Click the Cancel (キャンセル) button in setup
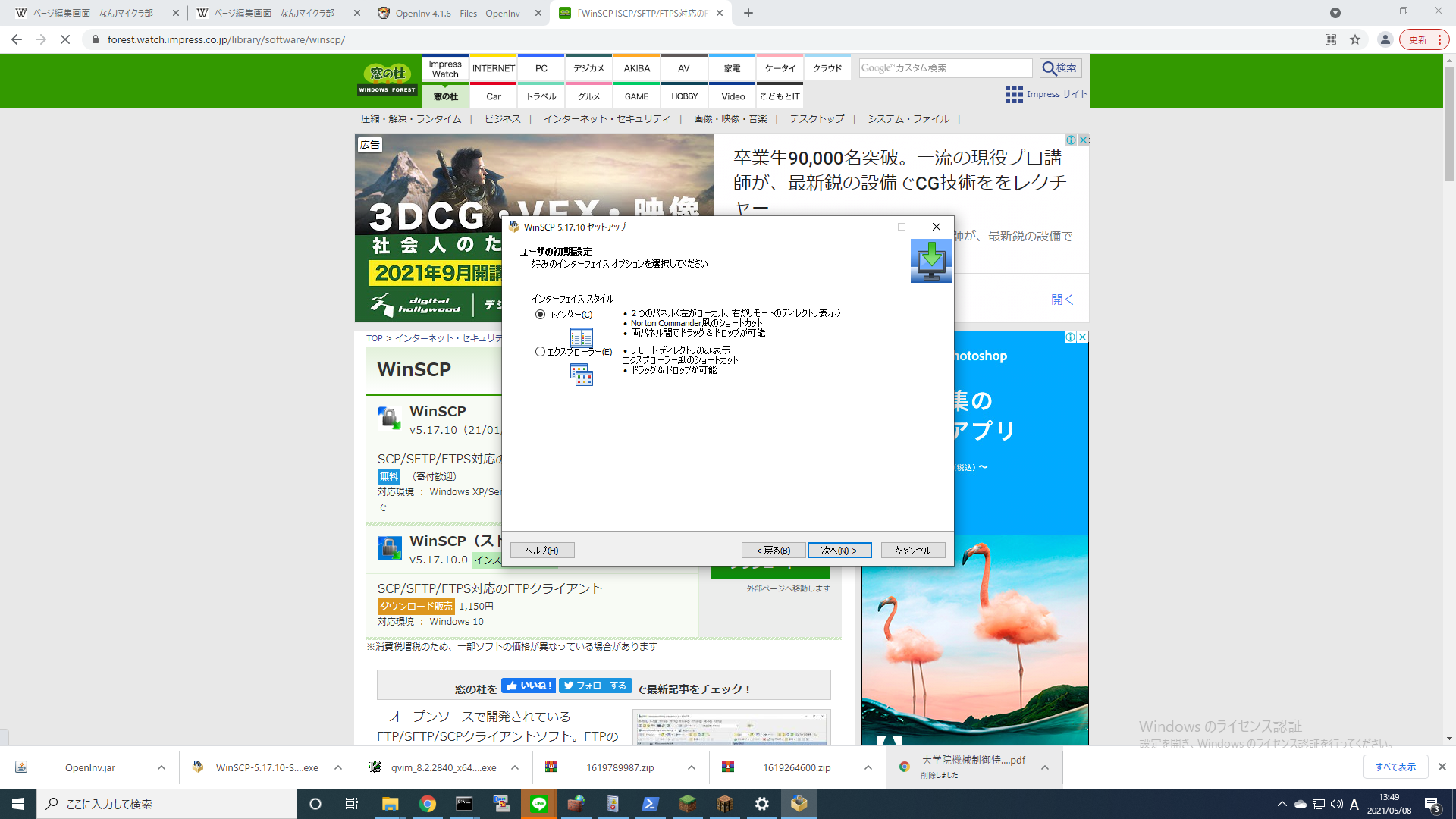Image resolution: width=1456 pixels, height=819 pixels. pos(913,551)
